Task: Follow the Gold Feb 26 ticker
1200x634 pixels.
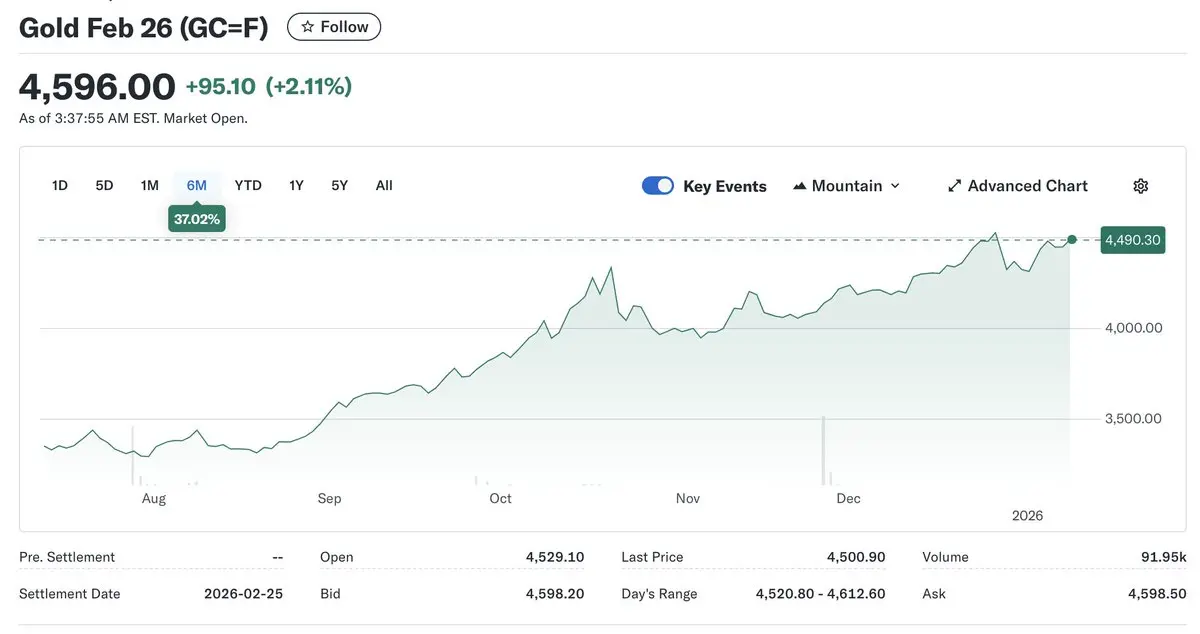Action: [x=334, y=27]
